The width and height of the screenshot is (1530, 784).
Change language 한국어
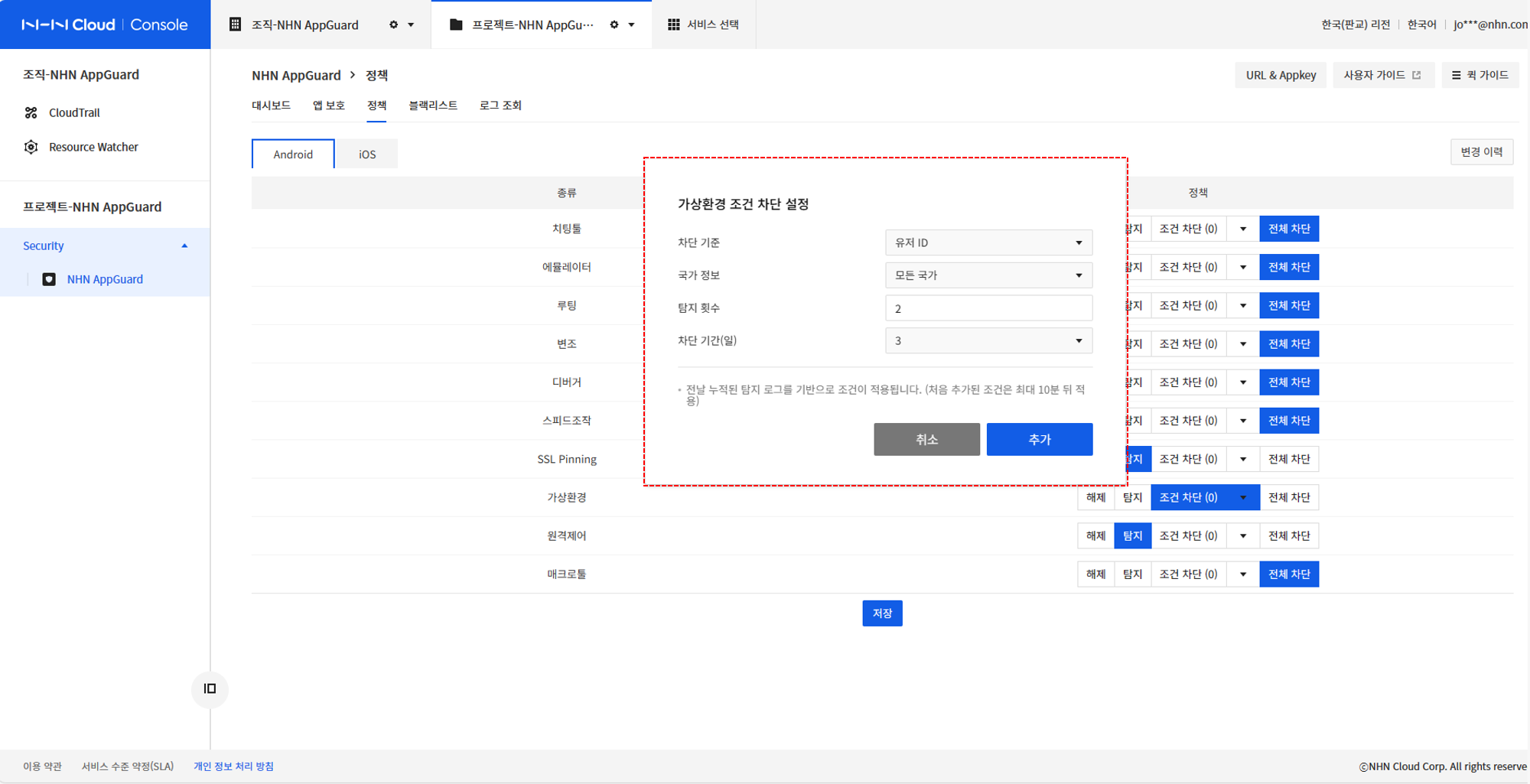(x=1421, y=24)
